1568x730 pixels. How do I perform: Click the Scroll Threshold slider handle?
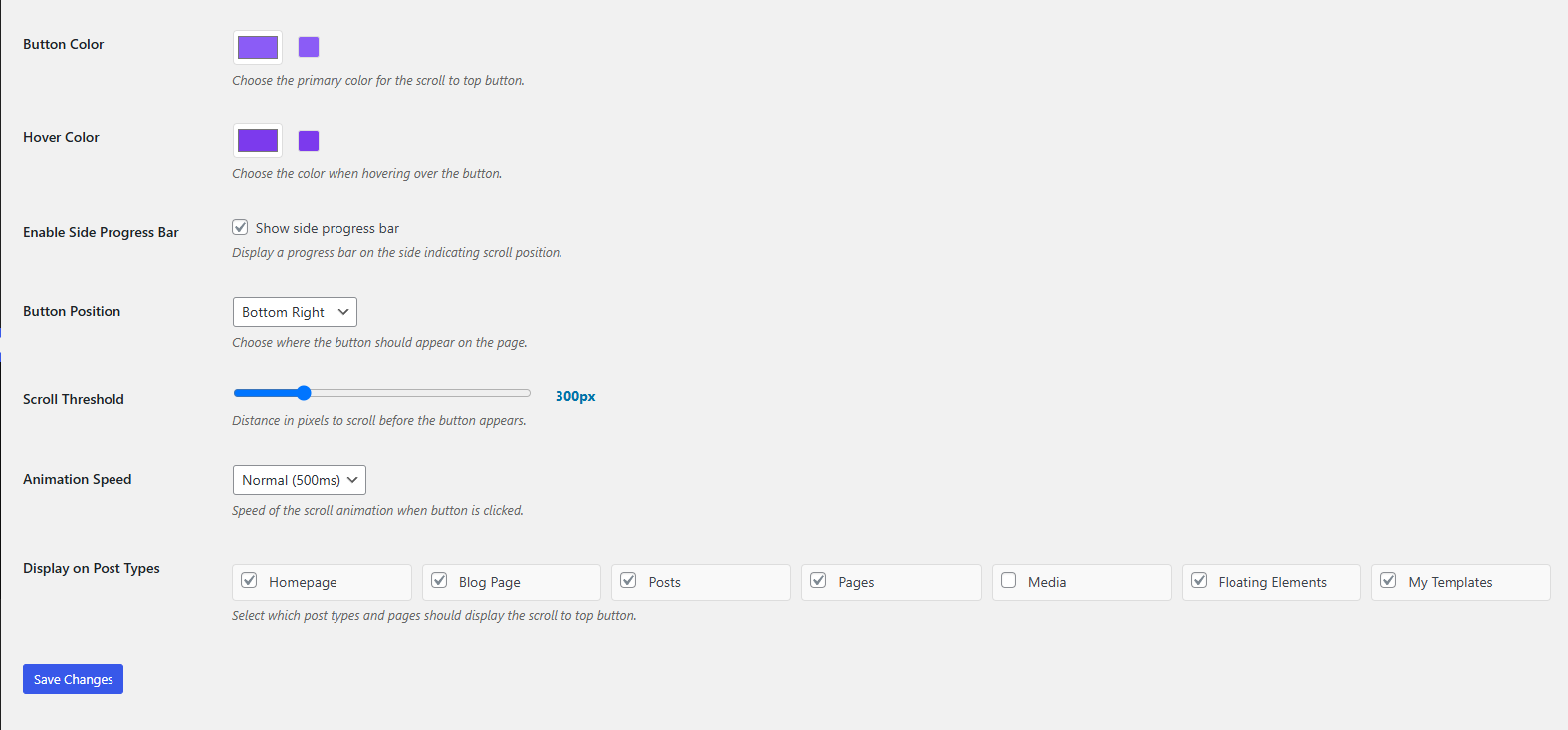coord(303,392)
